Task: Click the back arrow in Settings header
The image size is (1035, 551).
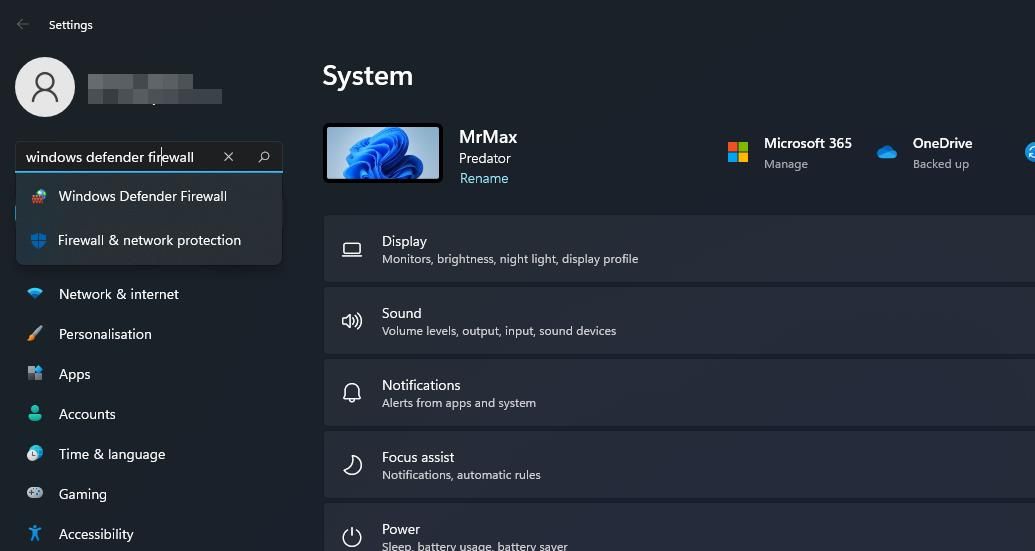Action: (22, 25)
